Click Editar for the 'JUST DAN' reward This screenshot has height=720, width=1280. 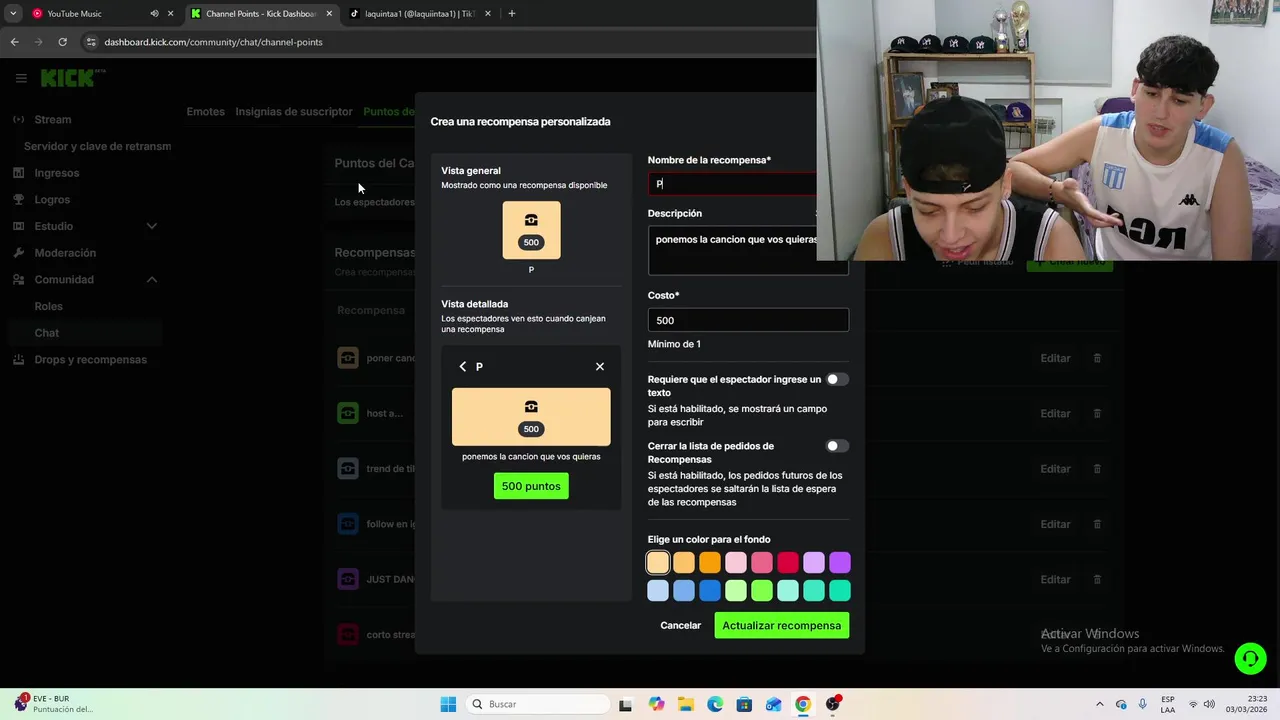[x=1055, y=580]
